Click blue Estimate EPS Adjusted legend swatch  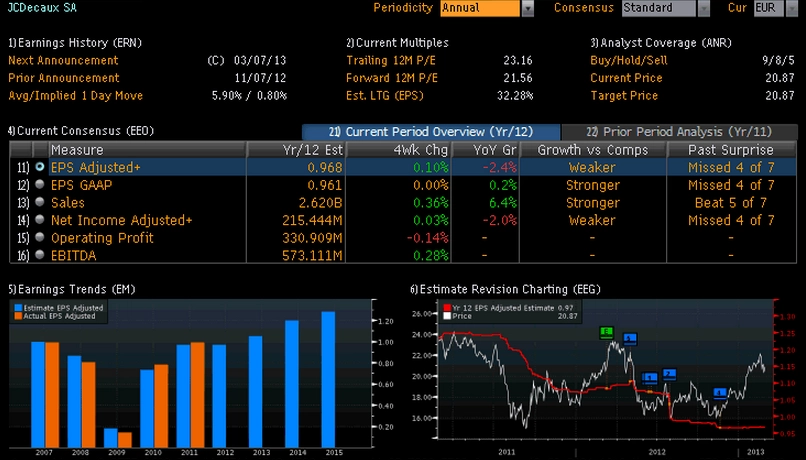(18, 308)
